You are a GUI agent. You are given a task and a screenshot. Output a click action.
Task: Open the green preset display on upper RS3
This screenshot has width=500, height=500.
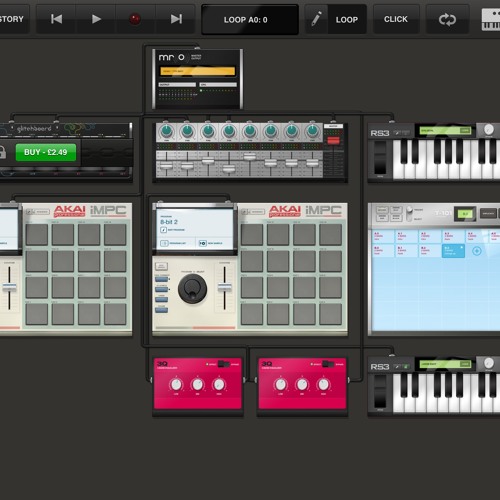click(445, 131)
